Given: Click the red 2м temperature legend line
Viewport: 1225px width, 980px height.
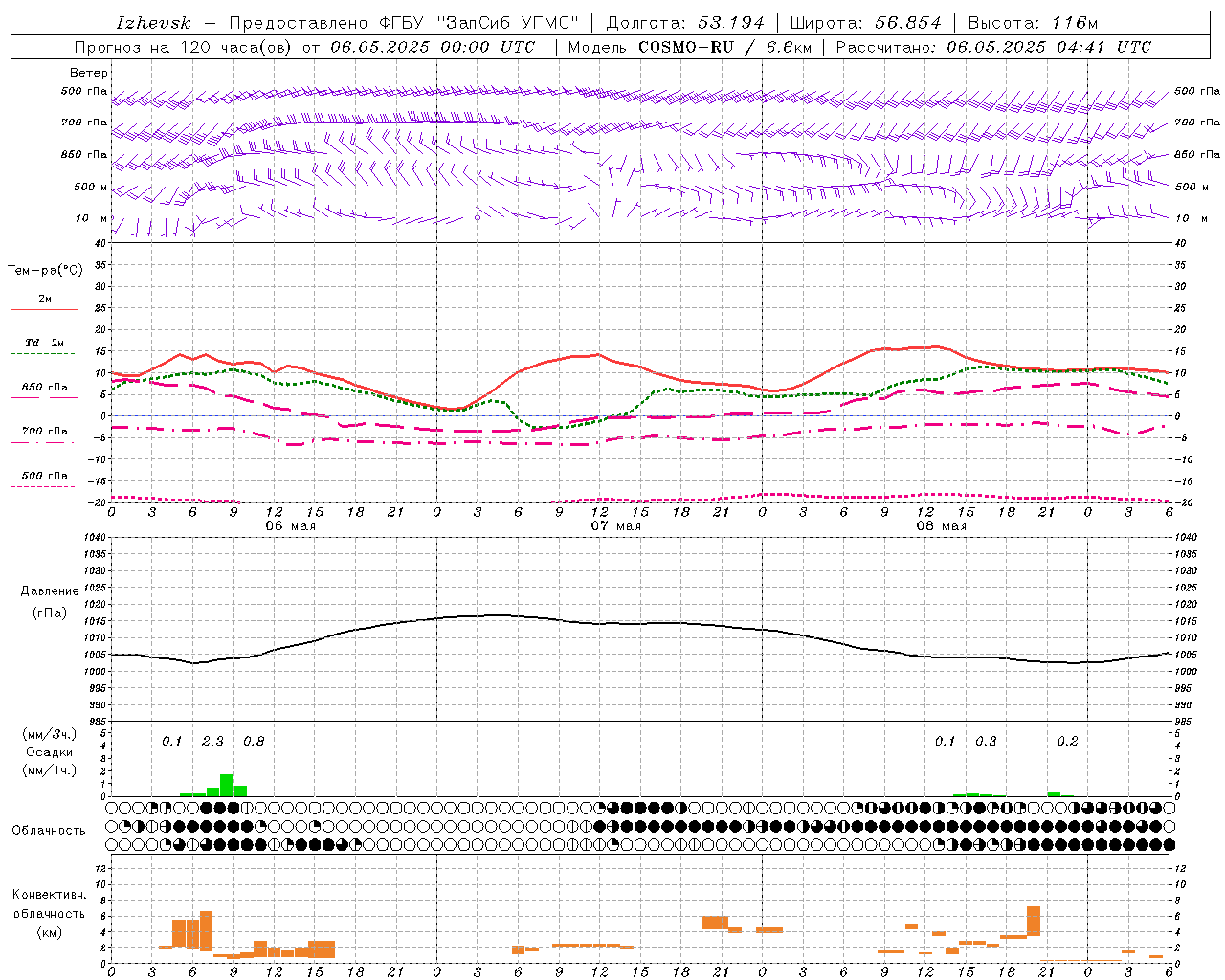Looking at the screenshot, I should 44,309.
